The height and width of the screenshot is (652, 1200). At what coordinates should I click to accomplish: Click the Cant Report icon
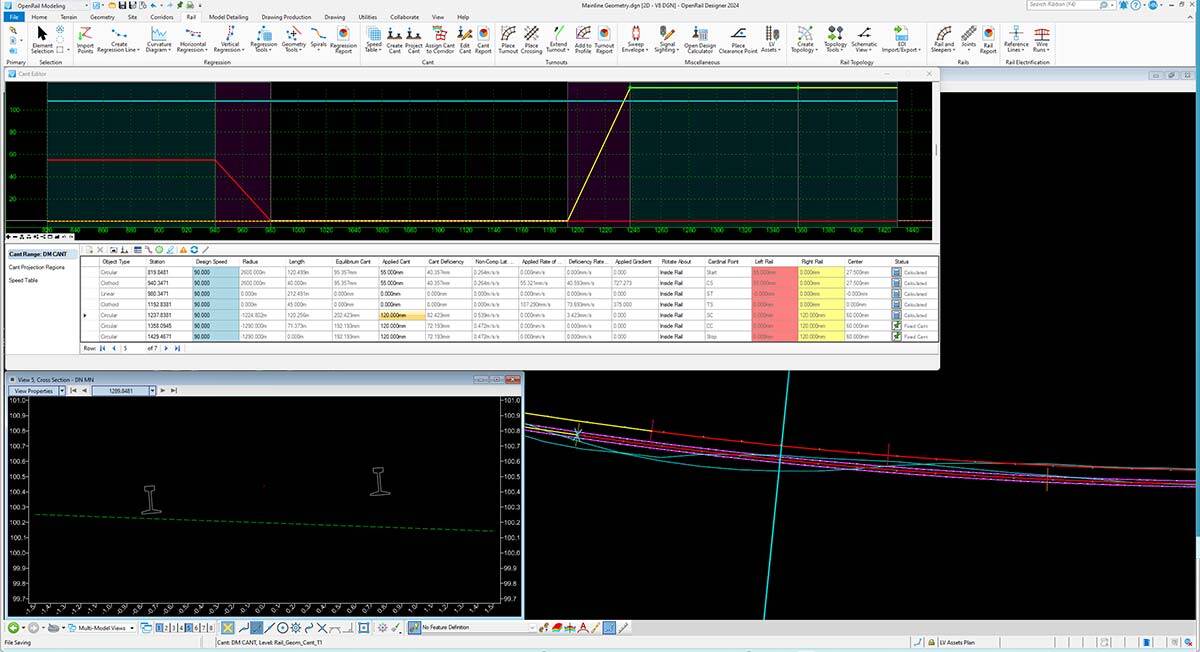[x=483, y=38]
